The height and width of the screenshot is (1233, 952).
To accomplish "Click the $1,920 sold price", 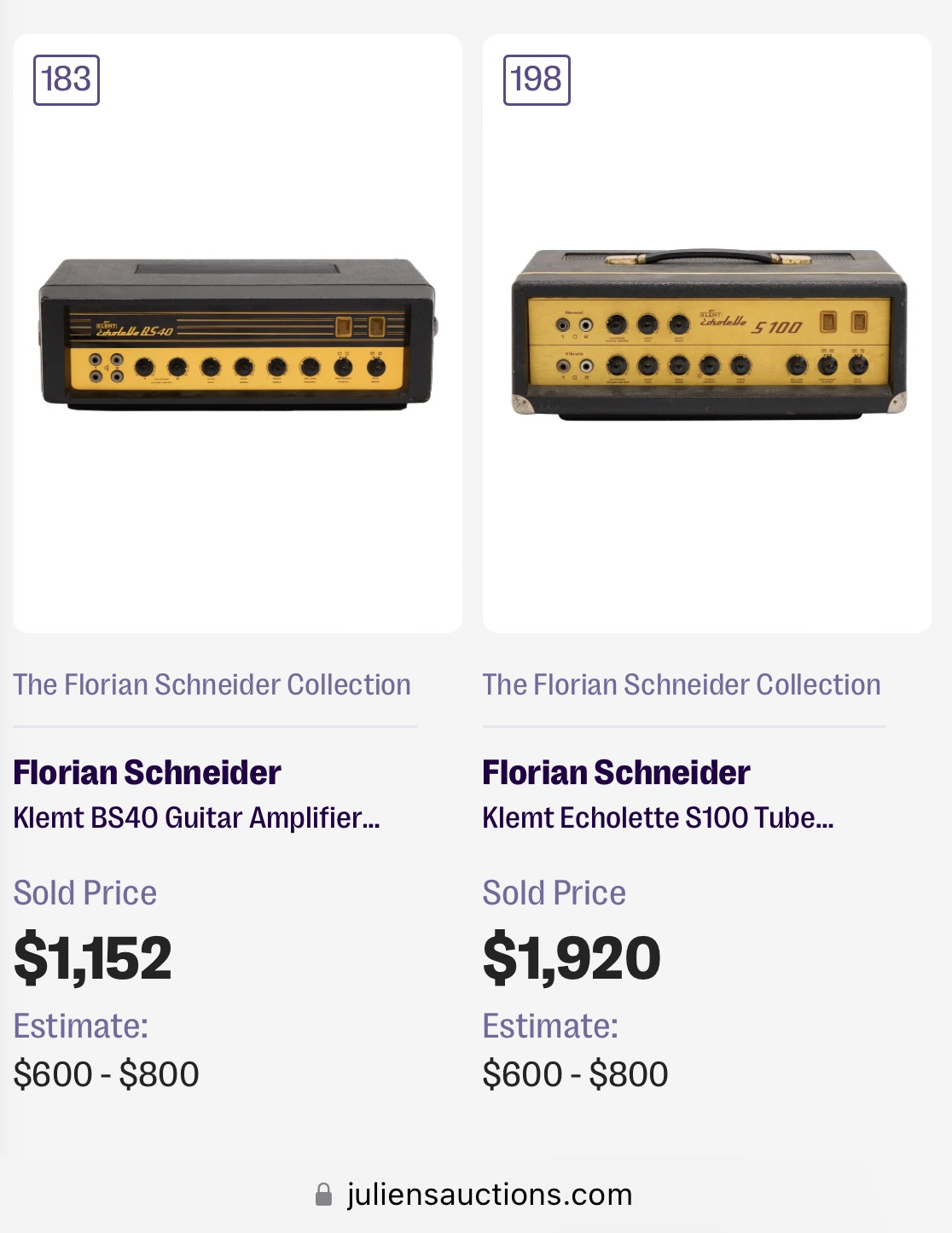I will [572, 957].
